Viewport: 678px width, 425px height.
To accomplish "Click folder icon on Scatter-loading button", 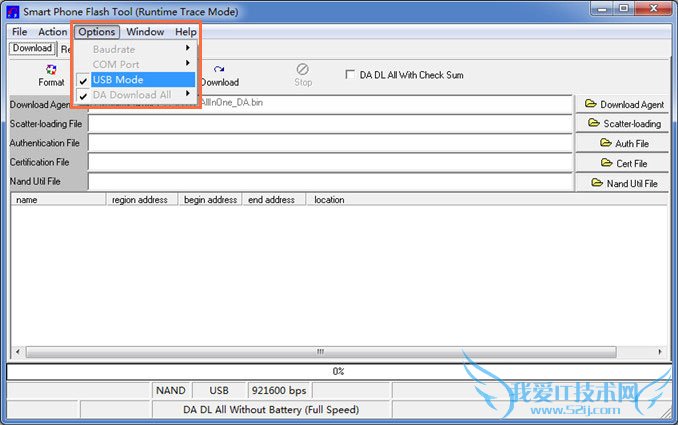I will (594, 123).
